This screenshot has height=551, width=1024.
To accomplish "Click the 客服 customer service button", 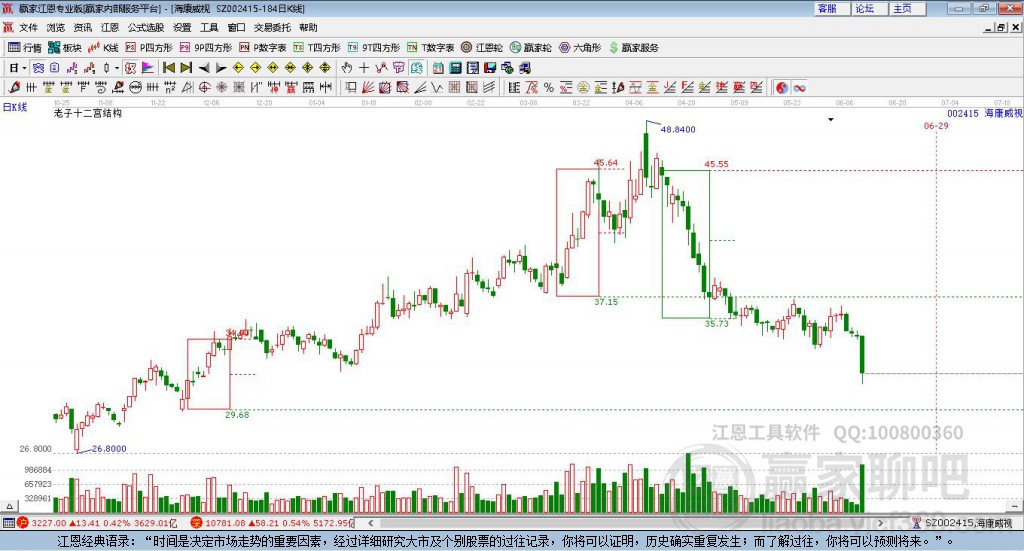I will coord(832,8).
